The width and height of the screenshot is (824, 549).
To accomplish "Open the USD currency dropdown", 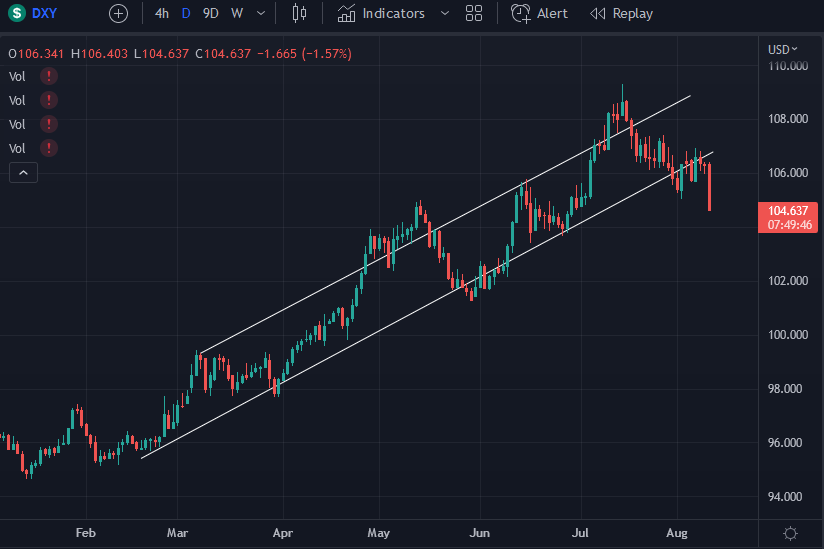I will [x=782, y=49].
